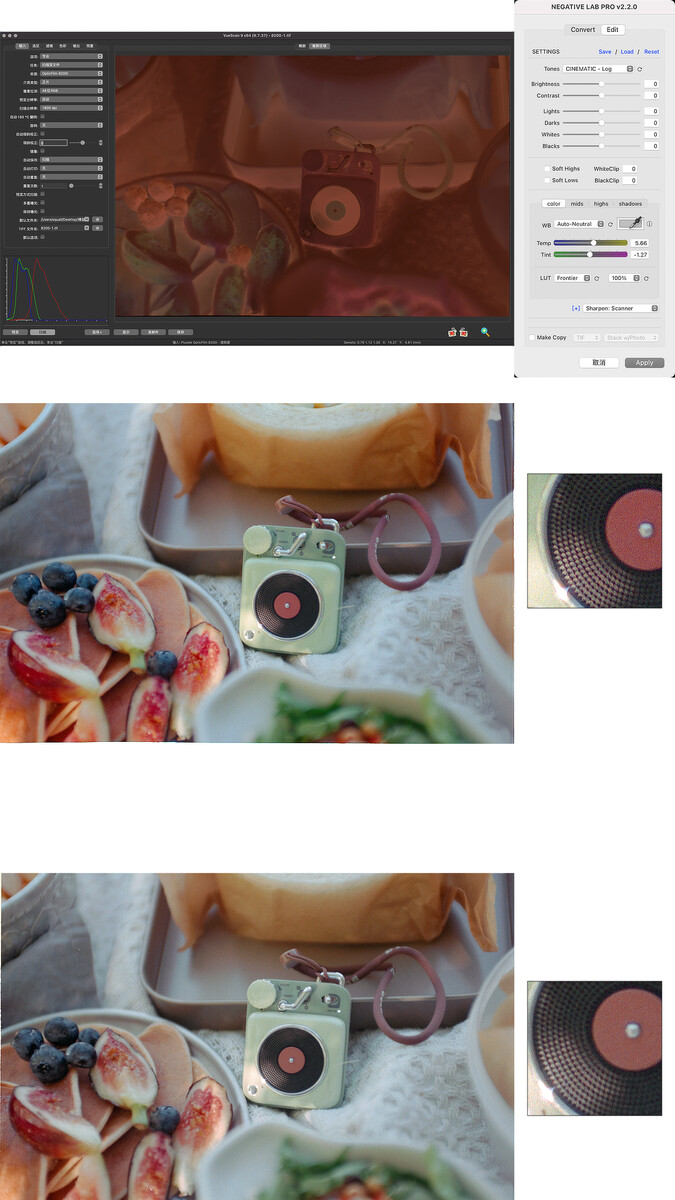Click the VueScan negative preview image
Image resolution: width=675 pixels, height=1200 pixels.
pos(313,185)
